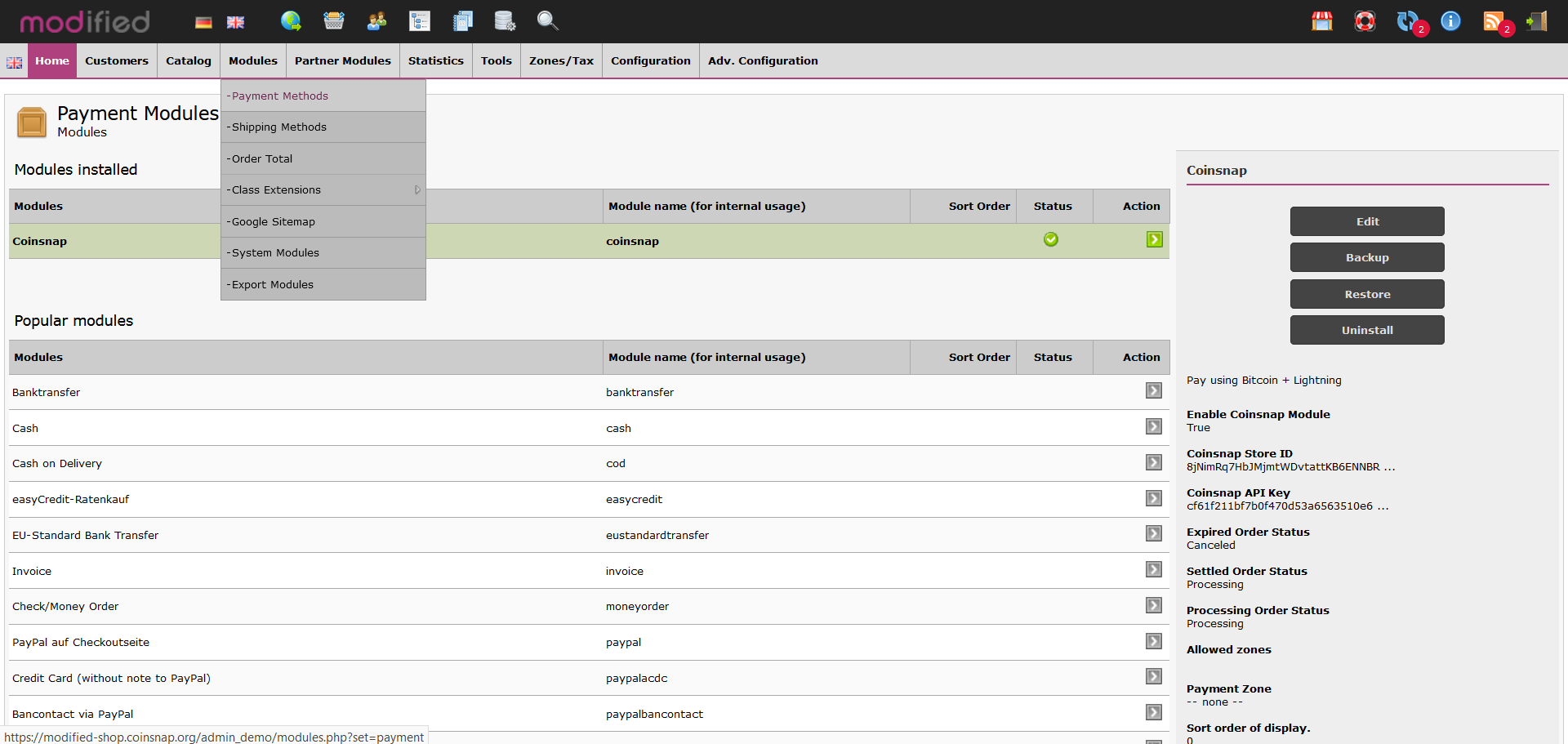Click the 'Invoice' module name

(x=32, y=571)
